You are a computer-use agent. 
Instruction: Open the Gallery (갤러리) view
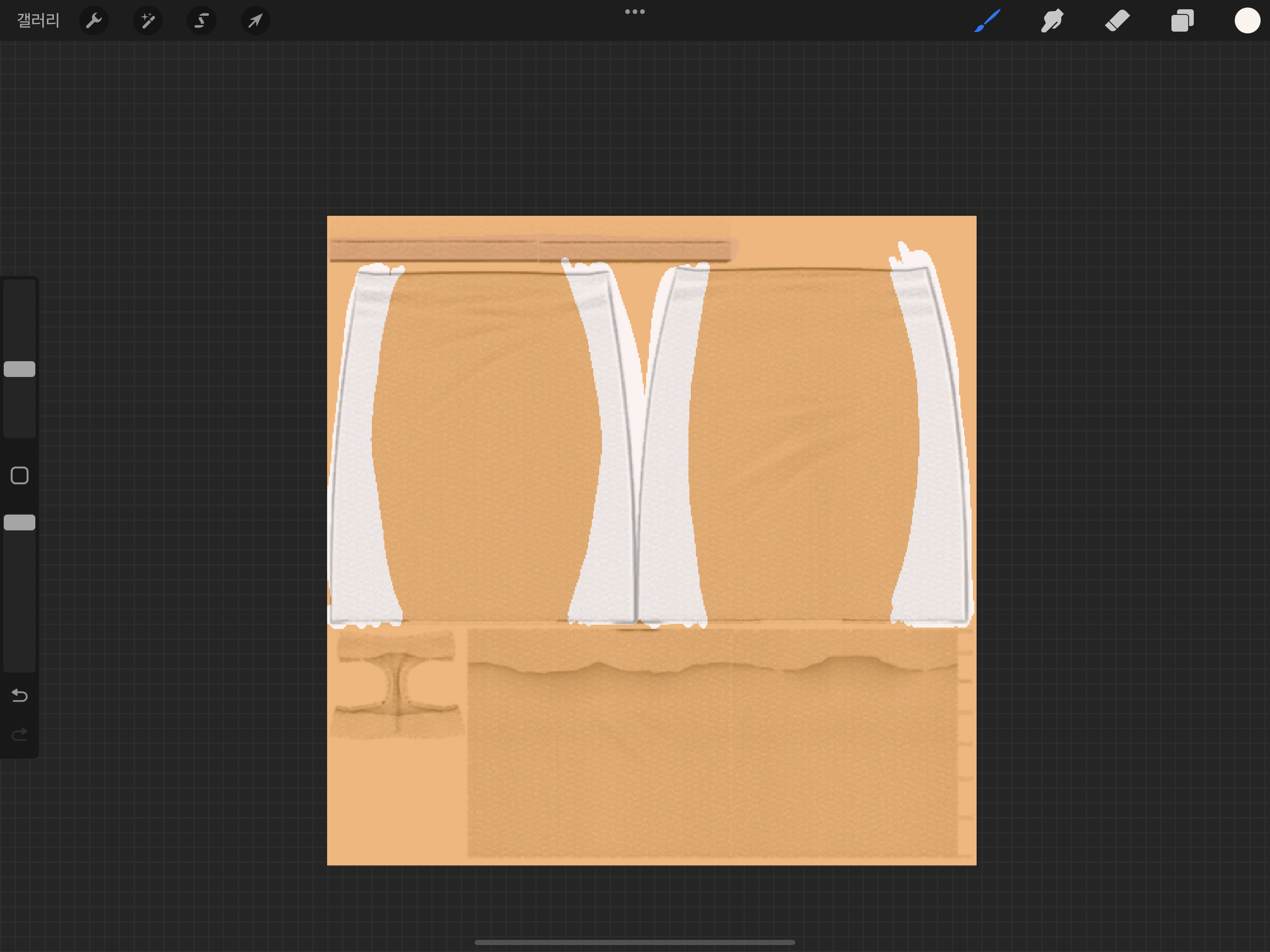(38, 20)
